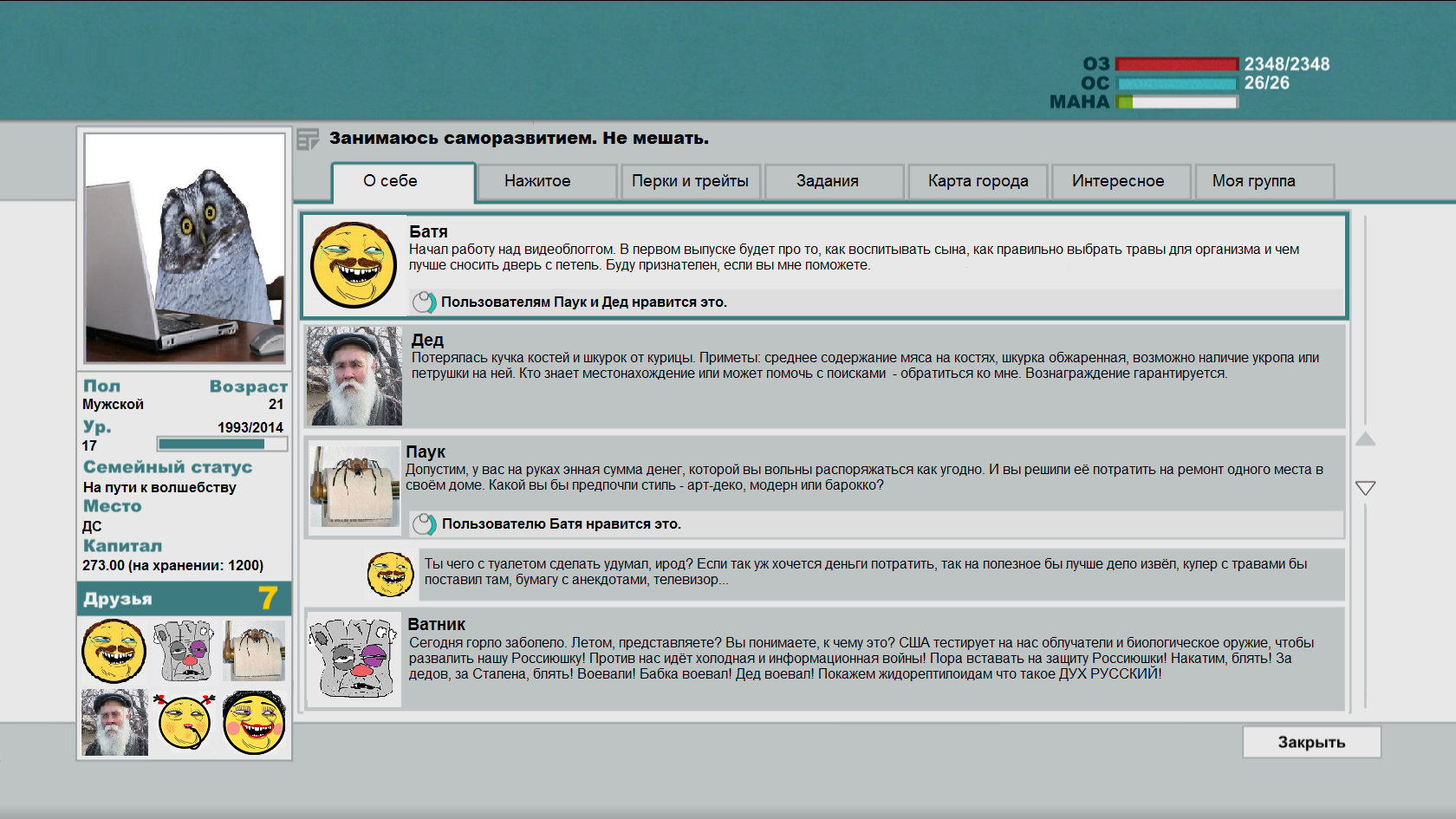Viewport: 1456px width, 819px height.
Task: Click the scroll up arrow of the feed
Action: (1365, 439)
